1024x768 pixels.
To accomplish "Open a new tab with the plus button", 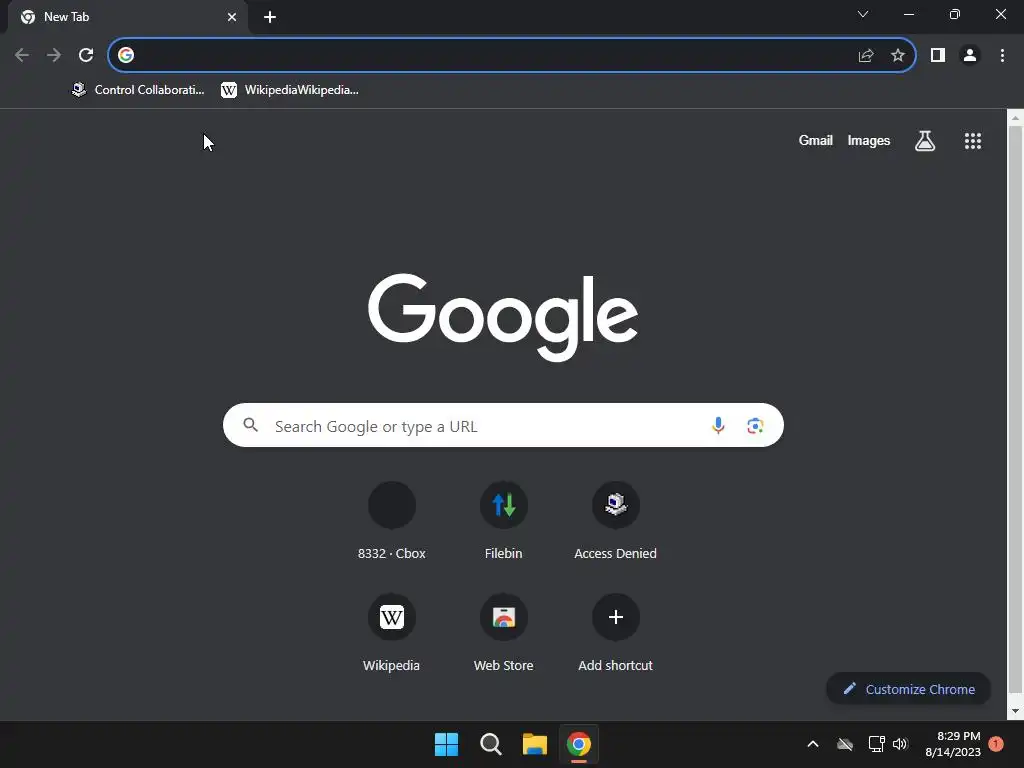I will coord(270,17).
